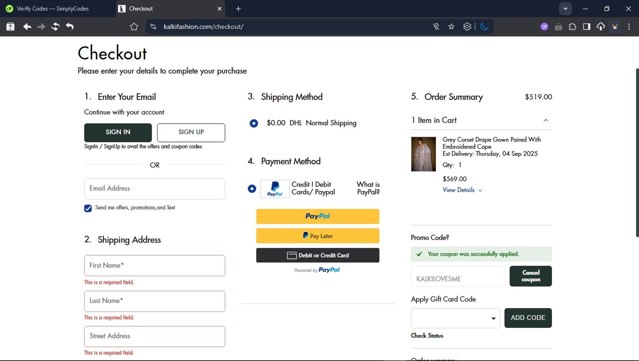Click the browser forward arrow
This screenshot has width=639, height=361.
[x=41, y=26]
